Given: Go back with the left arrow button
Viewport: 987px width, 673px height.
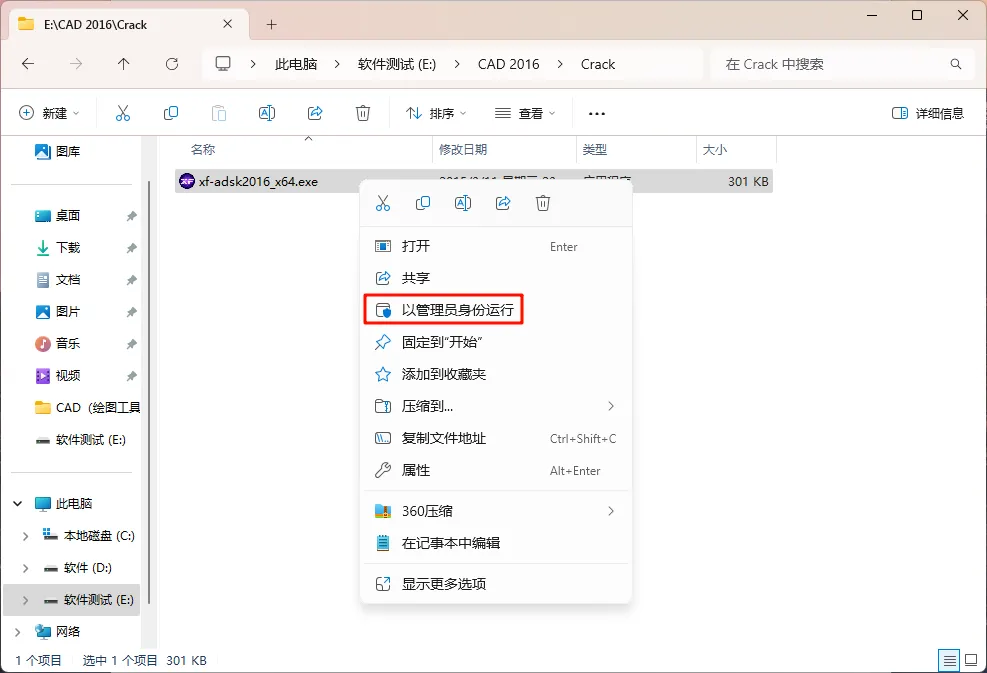Looking at the screenshot, I should (x=28, y=64).
